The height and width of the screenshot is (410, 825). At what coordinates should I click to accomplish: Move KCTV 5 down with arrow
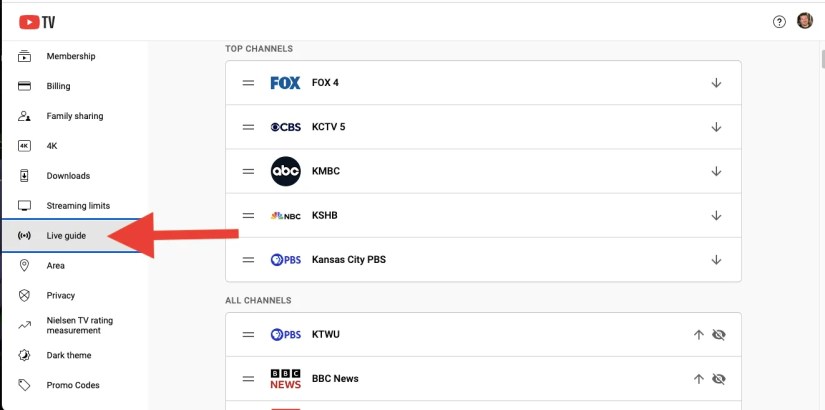(716, 127)
